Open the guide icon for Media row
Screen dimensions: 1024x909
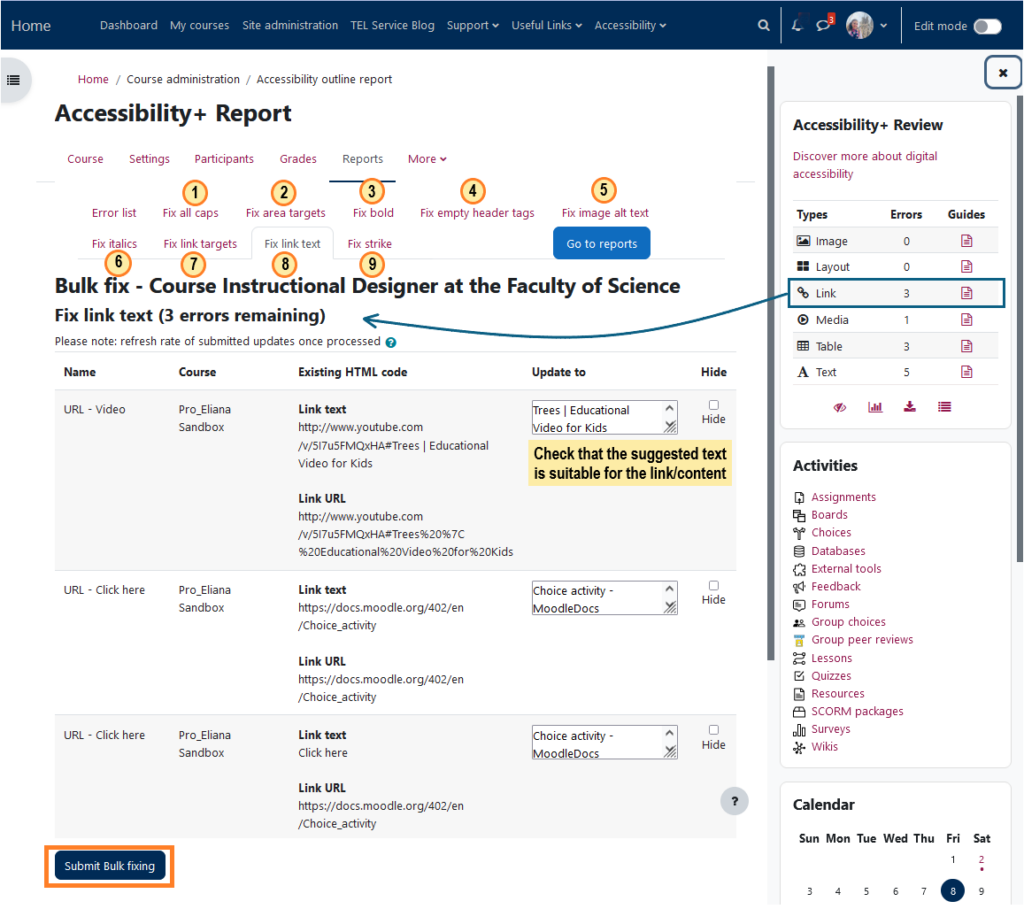tap(966, 320)
